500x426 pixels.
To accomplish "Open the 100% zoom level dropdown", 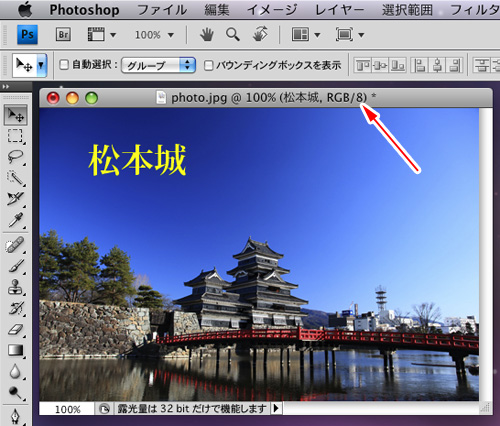I will tap(154, 35).
